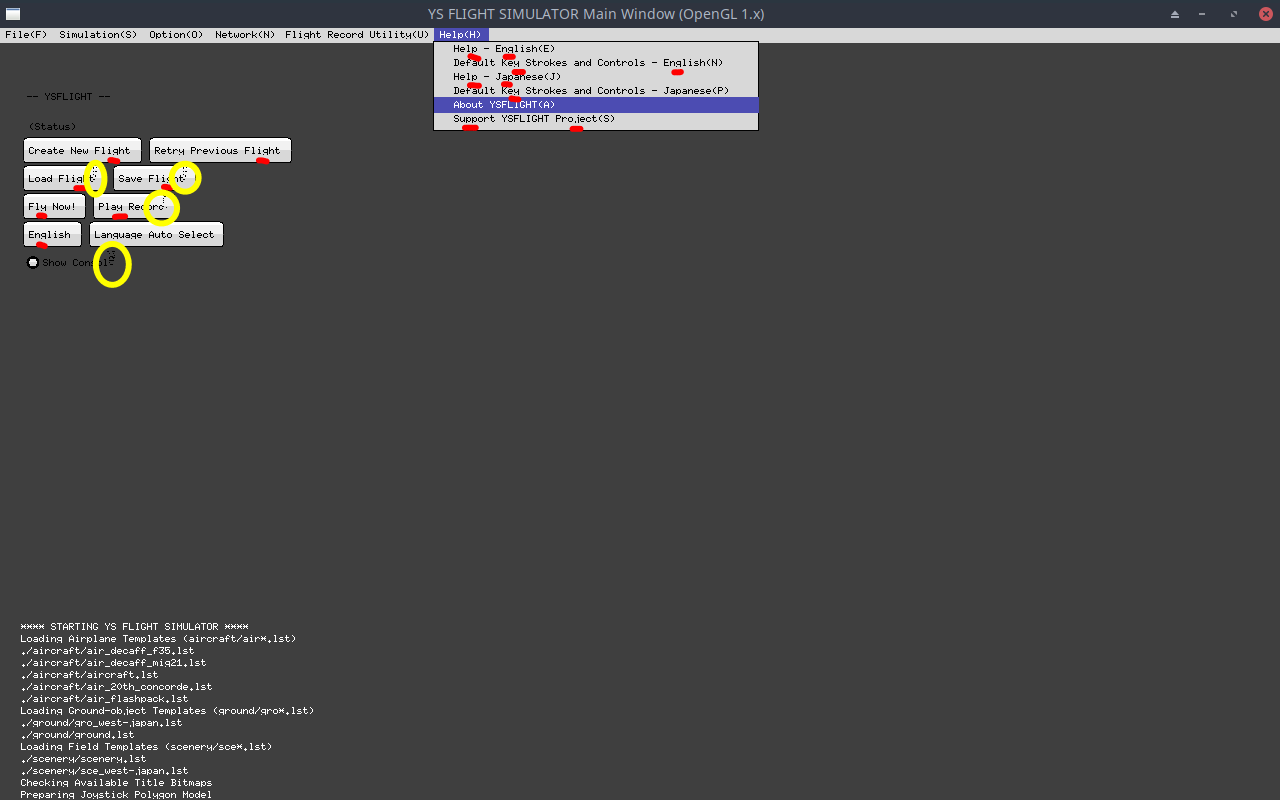The width and height of the screenshot is (1280, 800).
Task: Click log line './aircraft/air_20th_concorde.lst'
Action: coord(116,687)
